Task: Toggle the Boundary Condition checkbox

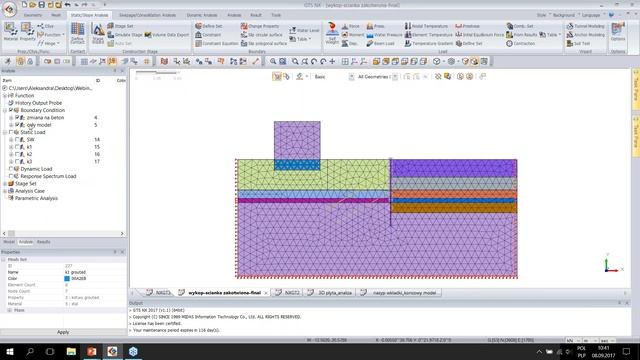Action: point(11,110)
